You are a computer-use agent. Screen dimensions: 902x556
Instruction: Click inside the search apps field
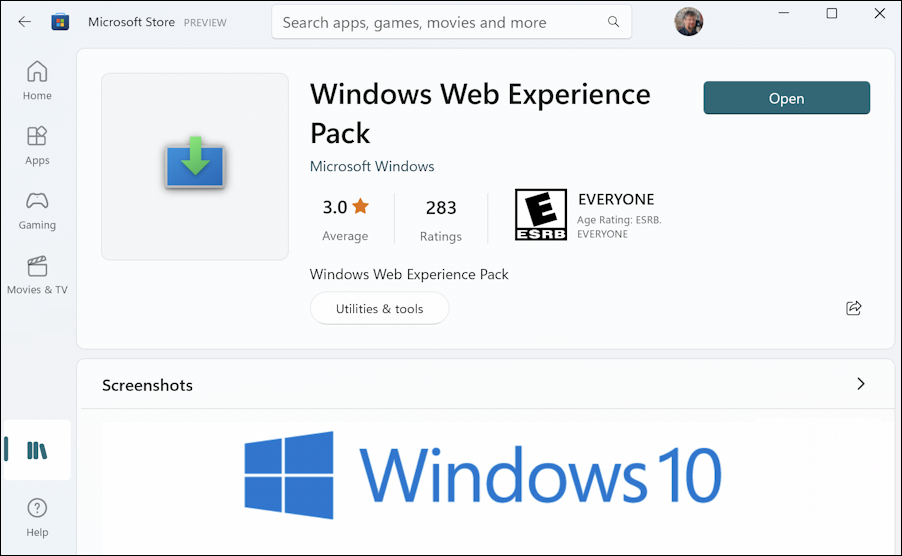point(451,22)
